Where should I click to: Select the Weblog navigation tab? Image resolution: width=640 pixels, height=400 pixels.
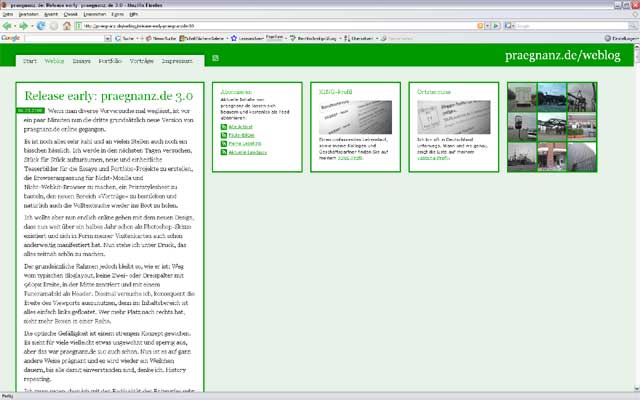coord(54,61)
